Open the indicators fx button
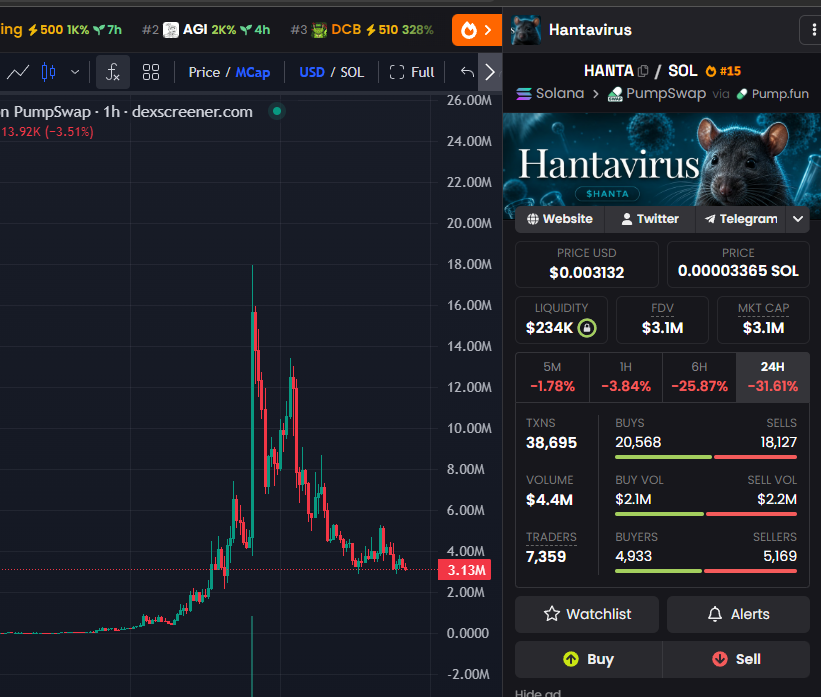This screenshot has width=821, height=697. point(113,72)
